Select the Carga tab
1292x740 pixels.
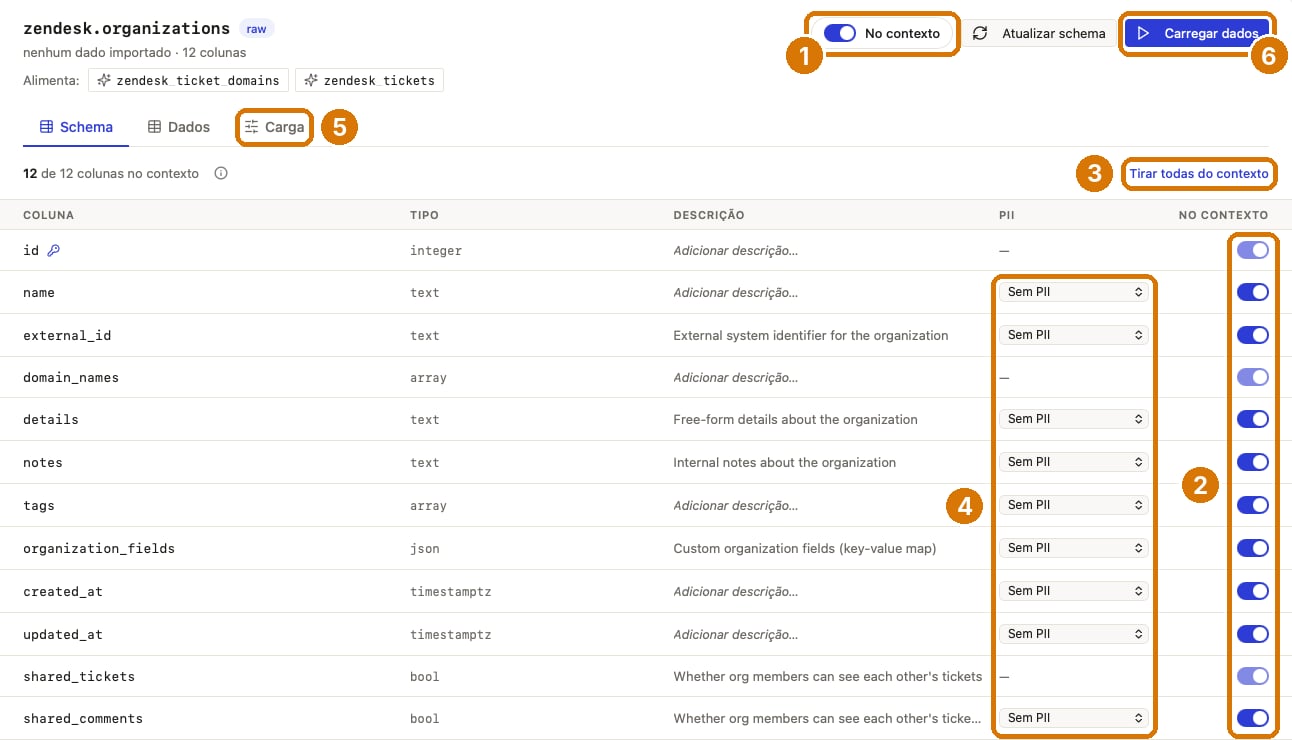coord(275,127)
